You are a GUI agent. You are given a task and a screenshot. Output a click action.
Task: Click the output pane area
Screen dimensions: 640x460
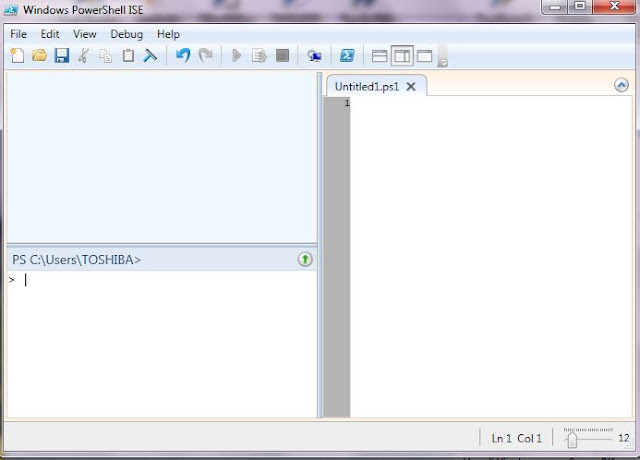[162, 157]
